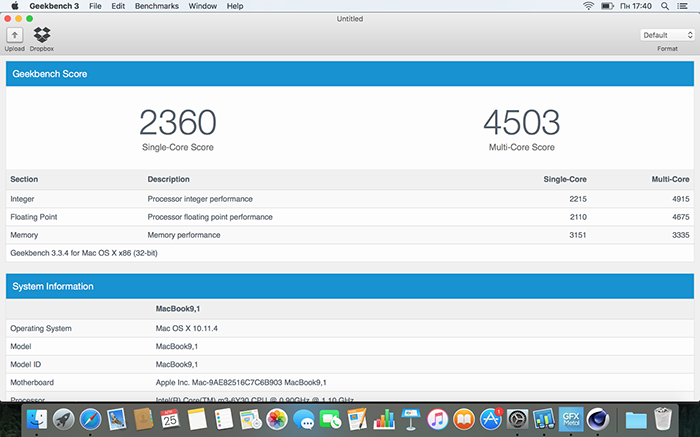This screenshot has height=437, width=700.
Task: Launch Safari from the dock
Action: (91, 419)
